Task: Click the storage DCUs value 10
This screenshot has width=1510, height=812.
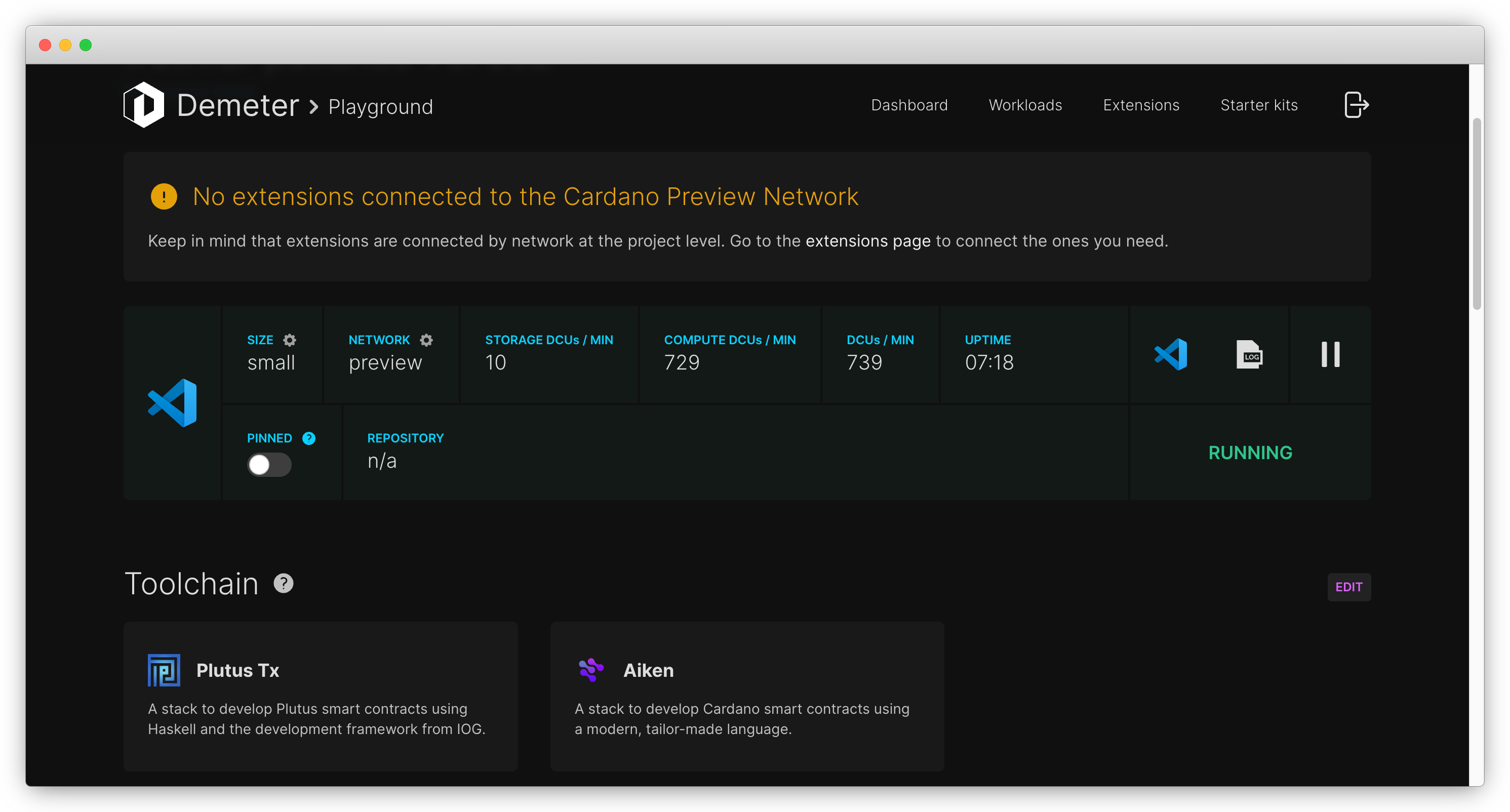Action: click(x=495, y=362)
